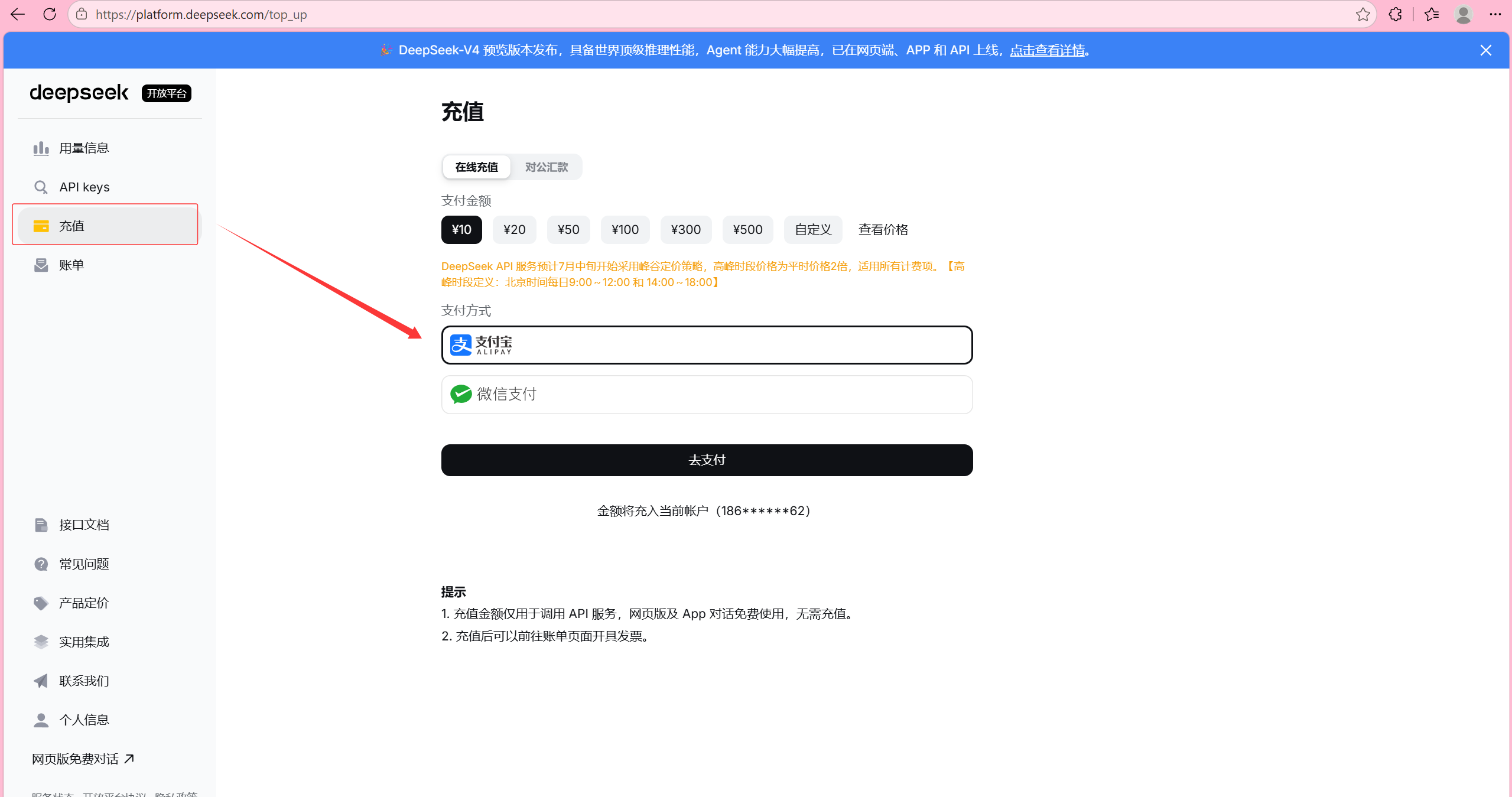Click the 账单 bill icon
Screen dimensions: 1512x797
click(41, 265)
